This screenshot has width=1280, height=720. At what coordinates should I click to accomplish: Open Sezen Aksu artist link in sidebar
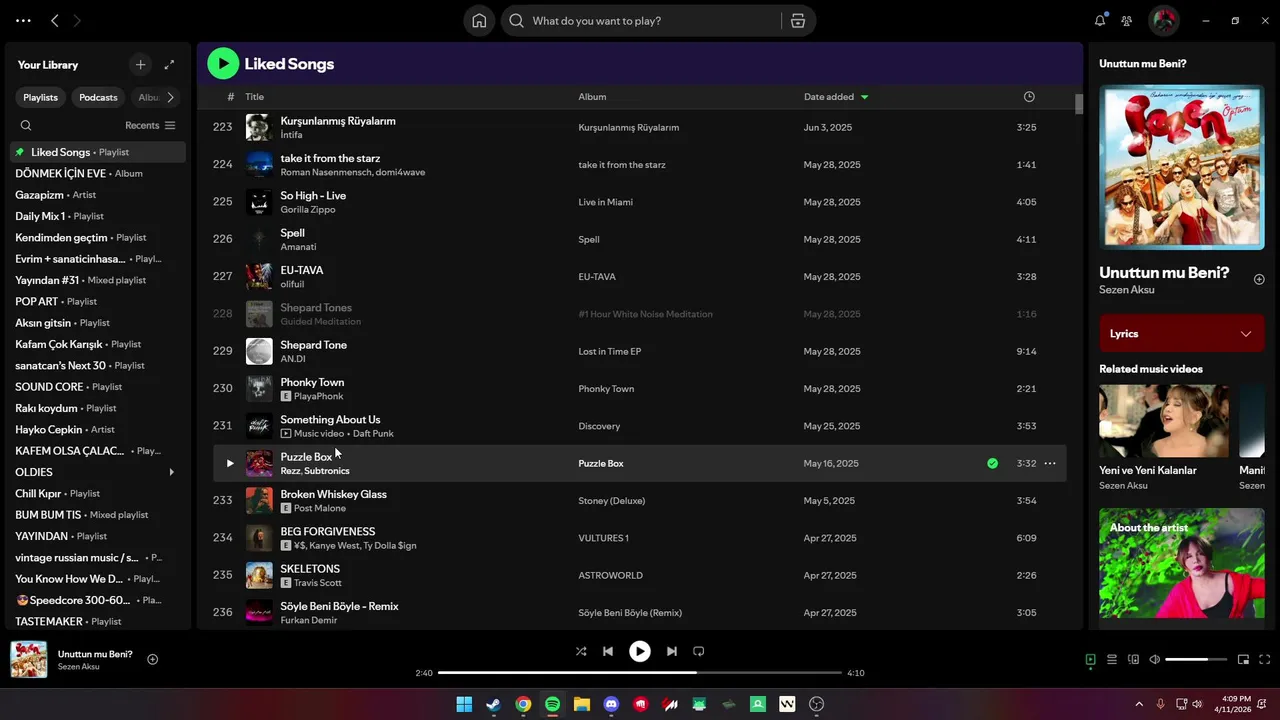click(1127, 290)
